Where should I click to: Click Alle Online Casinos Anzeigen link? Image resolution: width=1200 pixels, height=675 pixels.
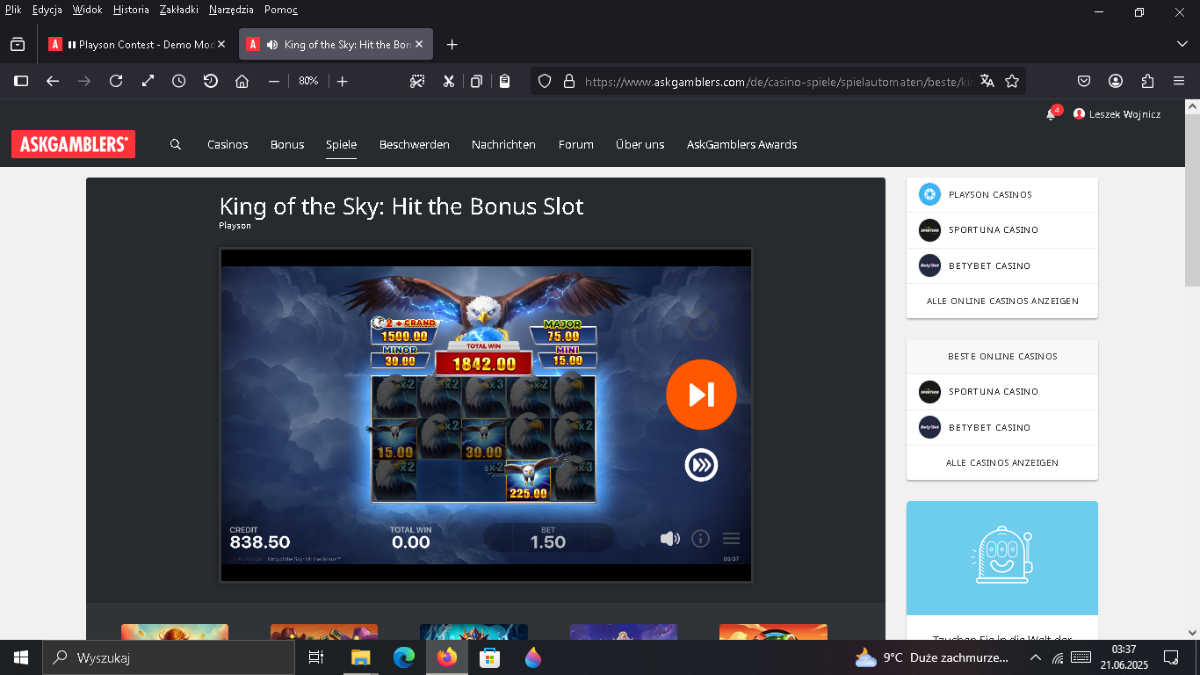pos(1002,301)
